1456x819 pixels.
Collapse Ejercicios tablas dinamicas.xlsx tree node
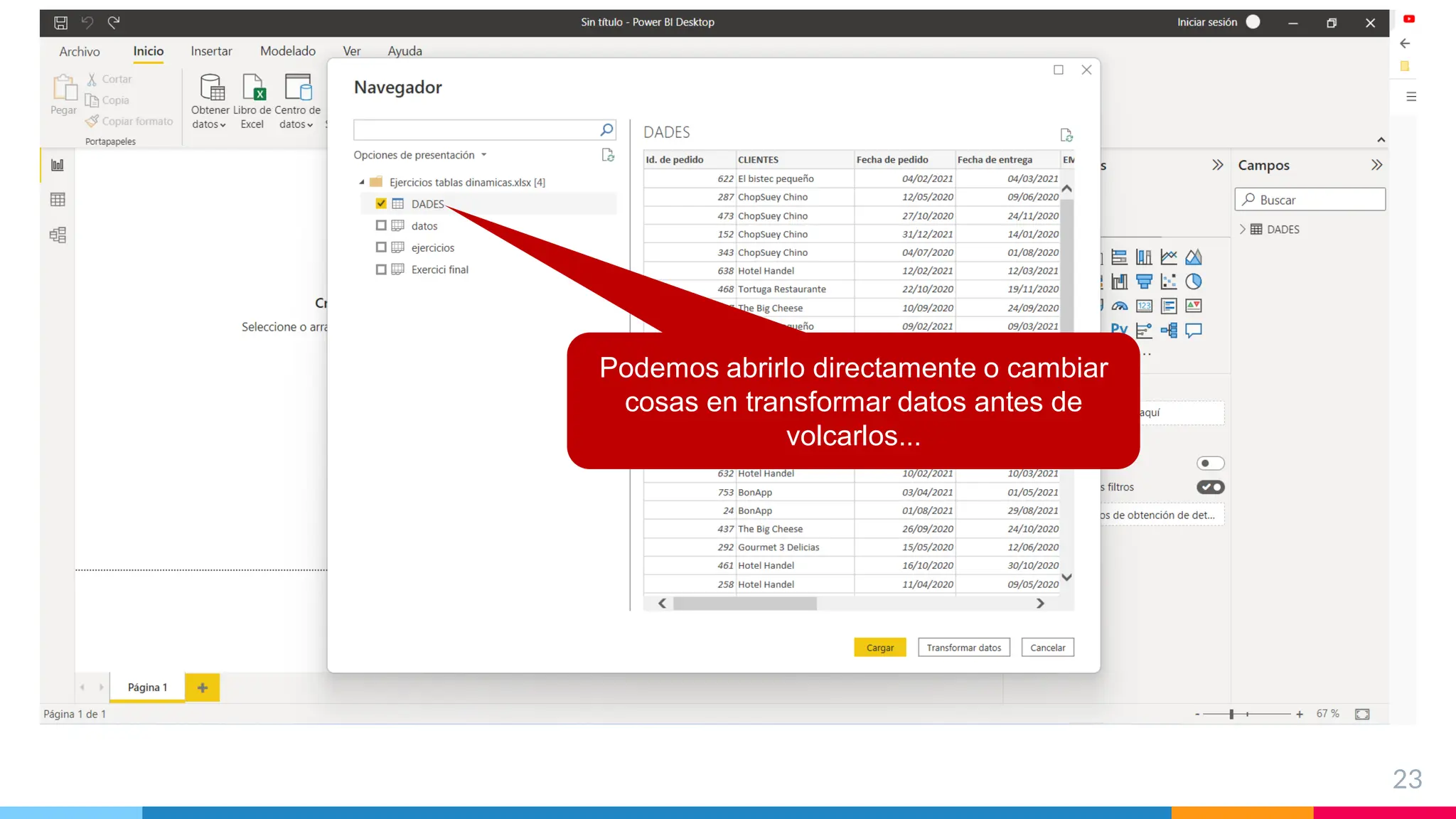362,182
